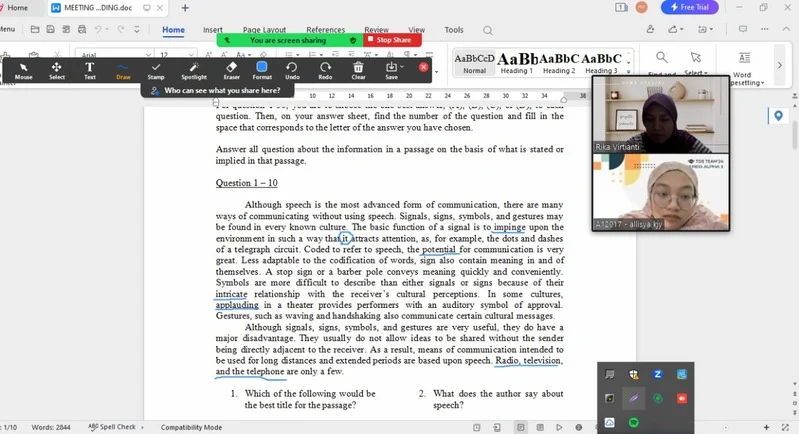Enable the Spotlight tool

(x=194, y=70)
